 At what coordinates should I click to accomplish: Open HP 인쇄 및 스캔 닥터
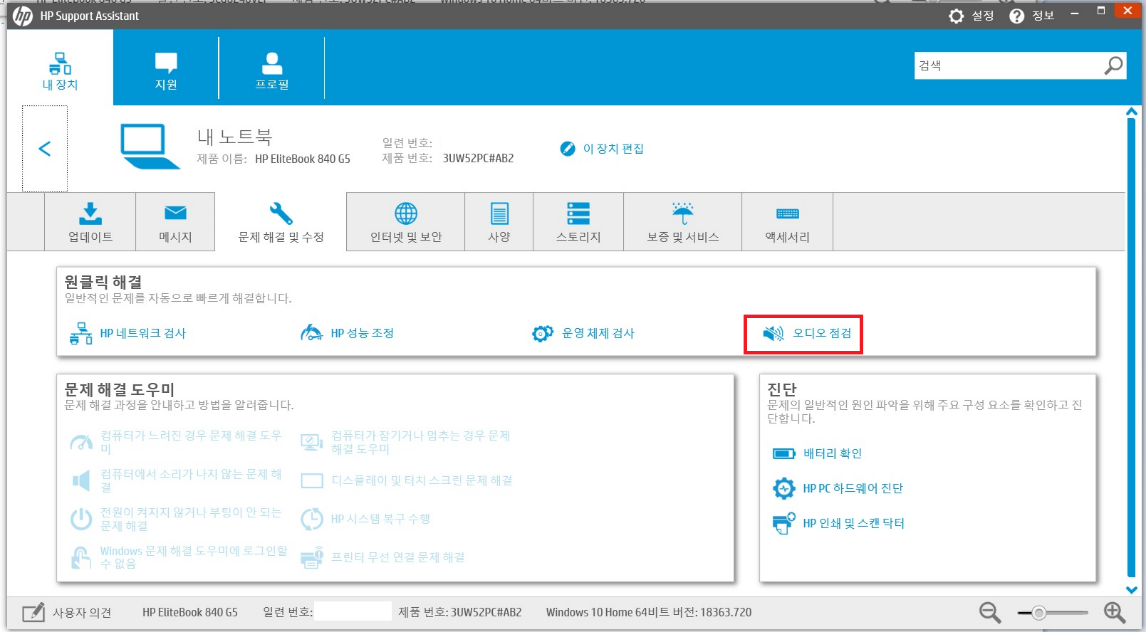(854, 523)
